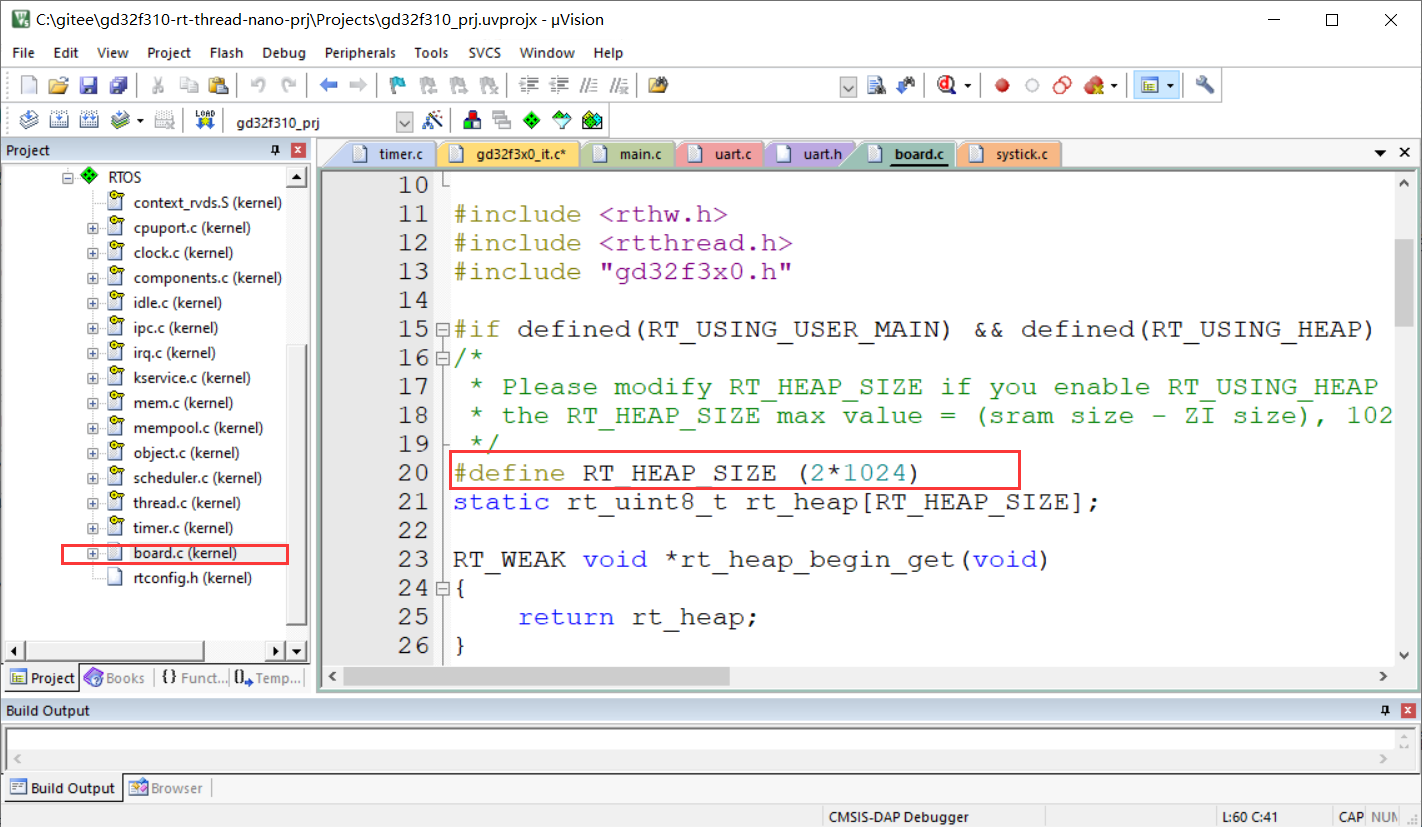
Task: Click the Save file icon
Action: click(88, 86)
